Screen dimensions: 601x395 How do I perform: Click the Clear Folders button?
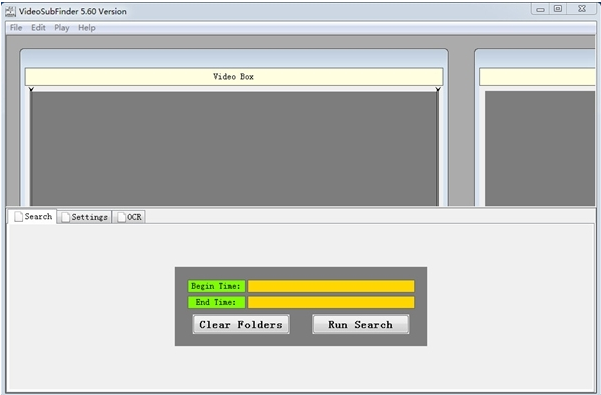pos(241,325)
